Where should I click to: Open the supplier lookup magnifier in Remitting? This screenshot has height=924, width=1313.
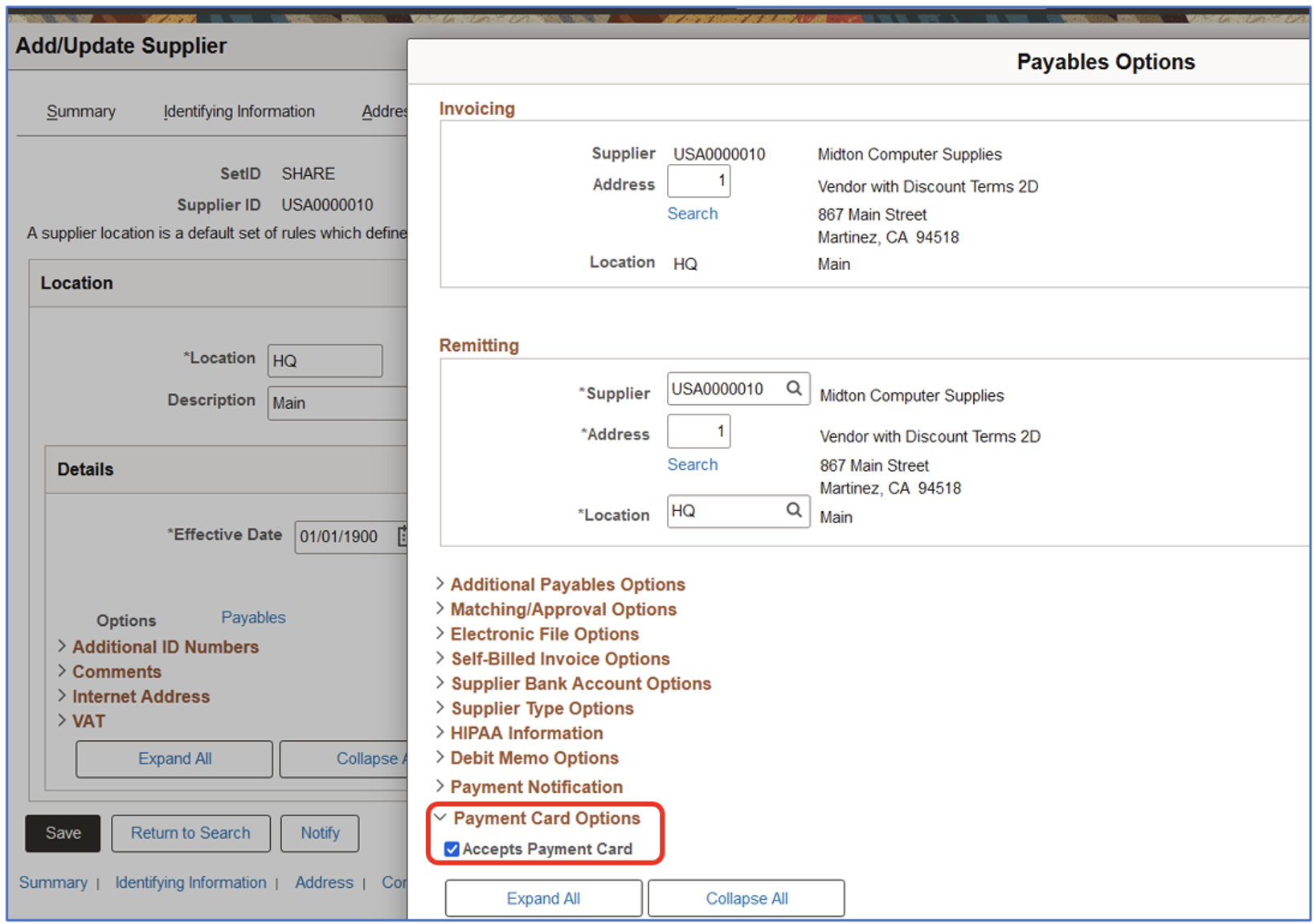794,388
